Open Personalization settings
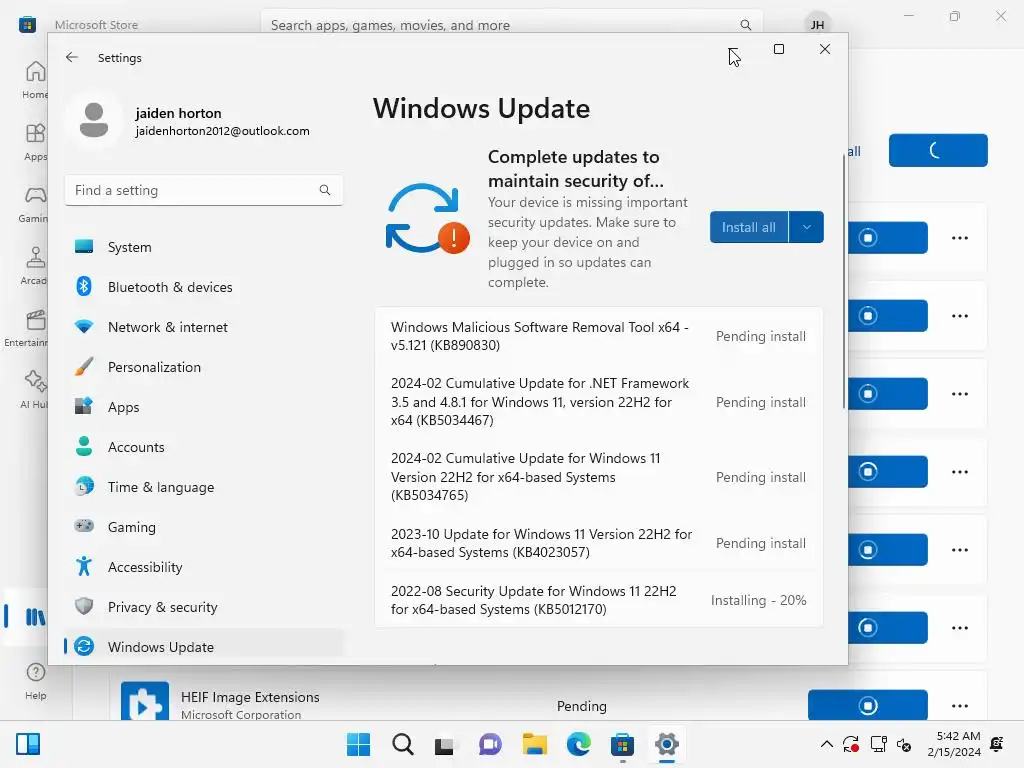 (204, 367)
